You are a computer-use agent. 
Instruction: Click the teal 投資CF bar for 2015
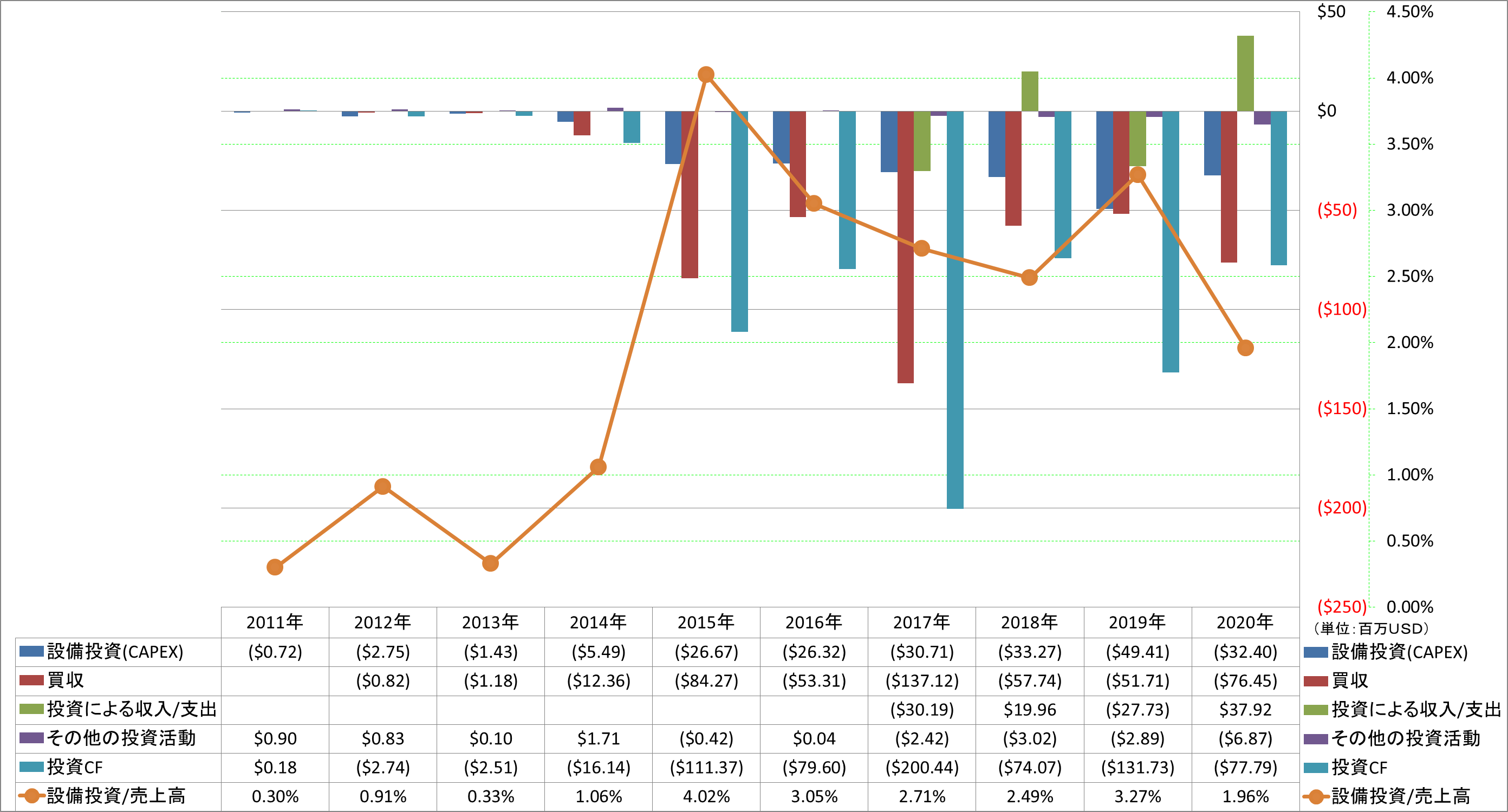point(739,221)
